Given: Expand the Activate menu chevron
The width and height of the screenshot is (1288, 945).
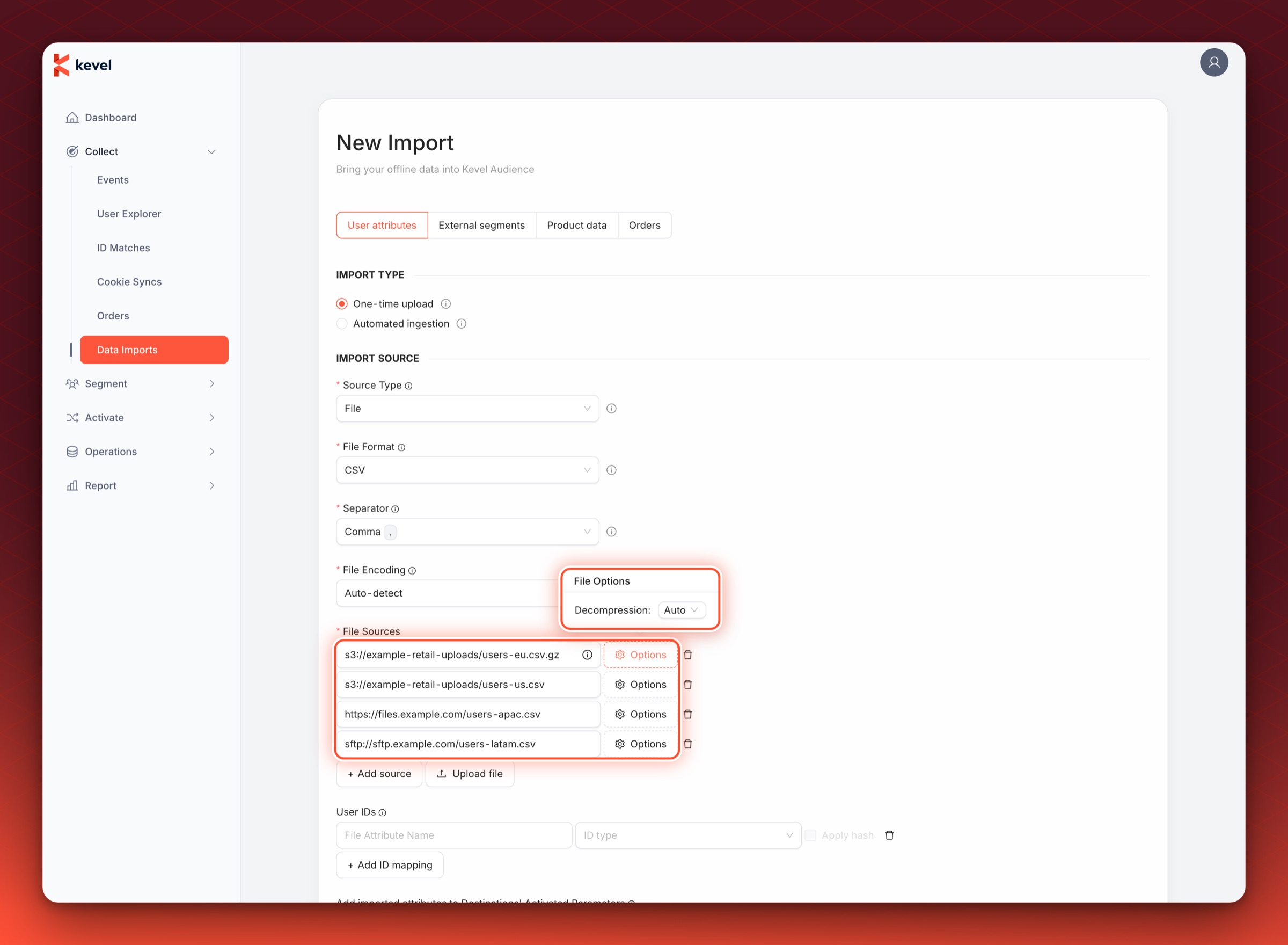Looking at the screenshot, I should coord(211,418).
